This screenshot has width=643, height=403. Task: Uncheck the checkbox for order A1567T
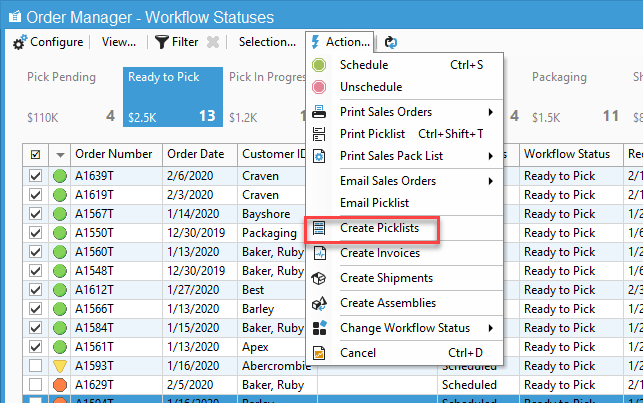click(x=36, y=214)
